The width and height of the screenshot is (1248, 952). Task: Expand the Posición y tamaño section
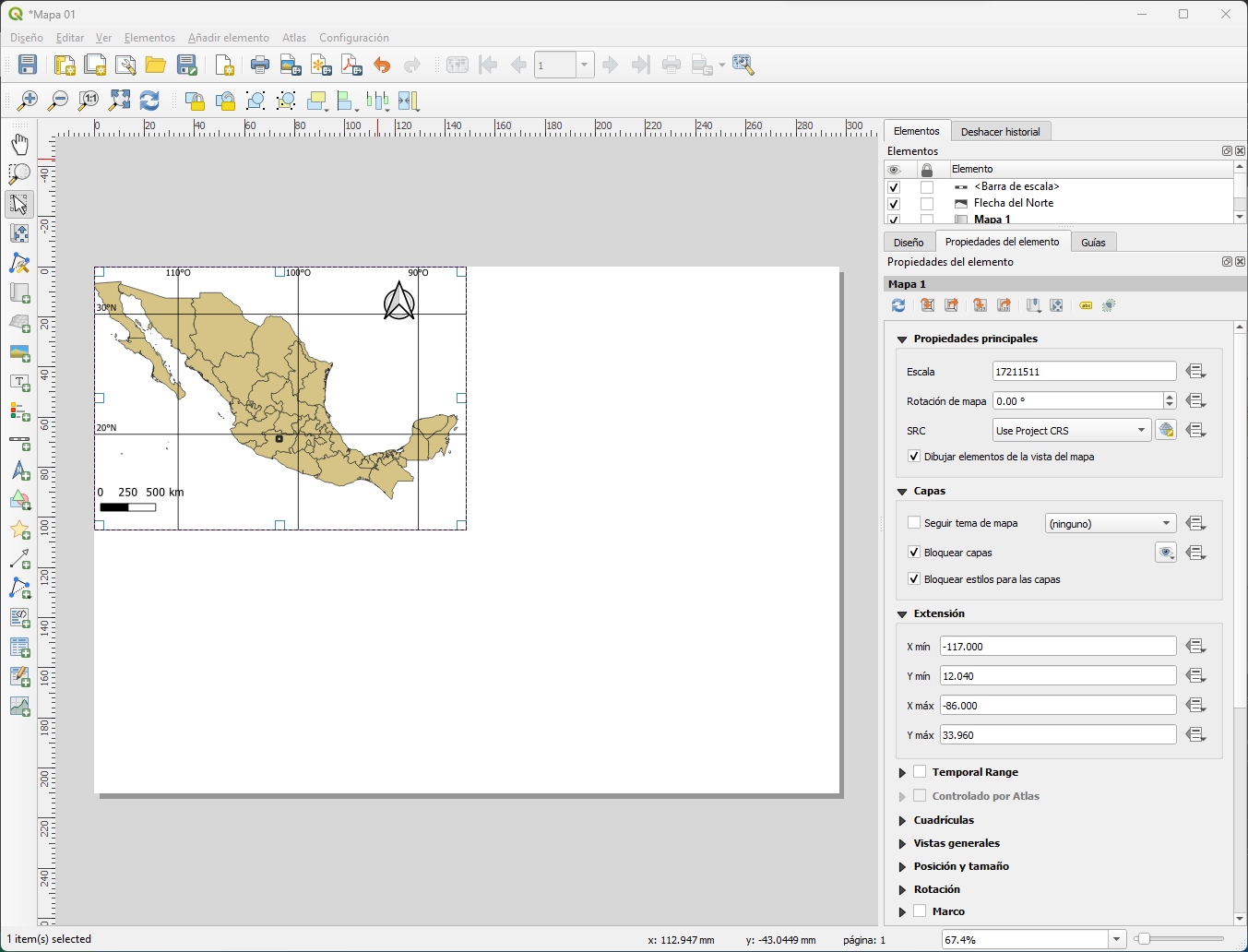point(902,866)
